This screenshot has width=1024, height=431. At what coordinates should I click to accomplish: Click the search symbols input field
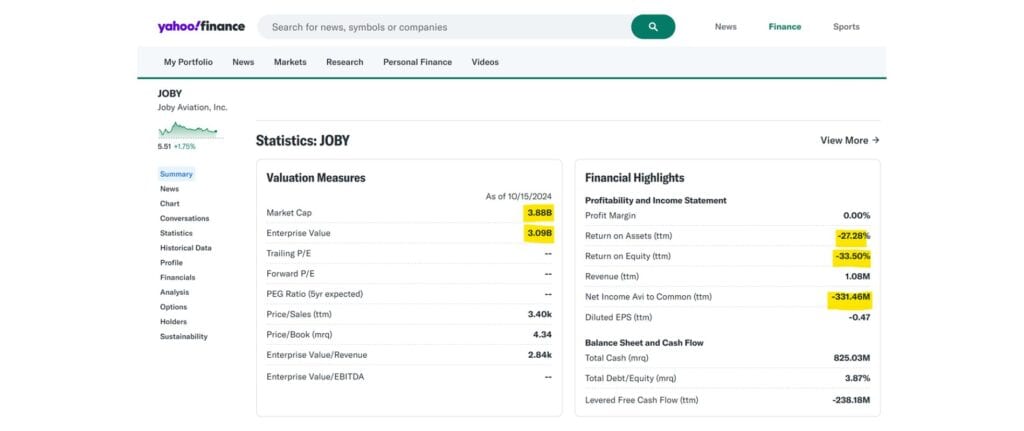point(445,27)
